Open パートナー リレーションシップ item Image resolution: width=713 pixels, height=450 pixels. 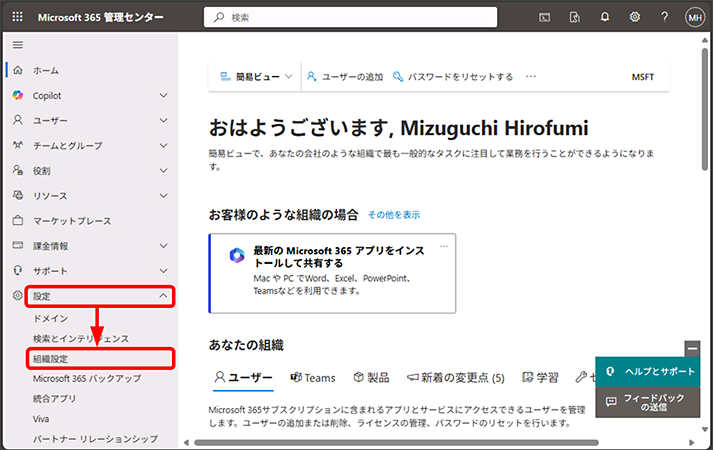point(95,439)
